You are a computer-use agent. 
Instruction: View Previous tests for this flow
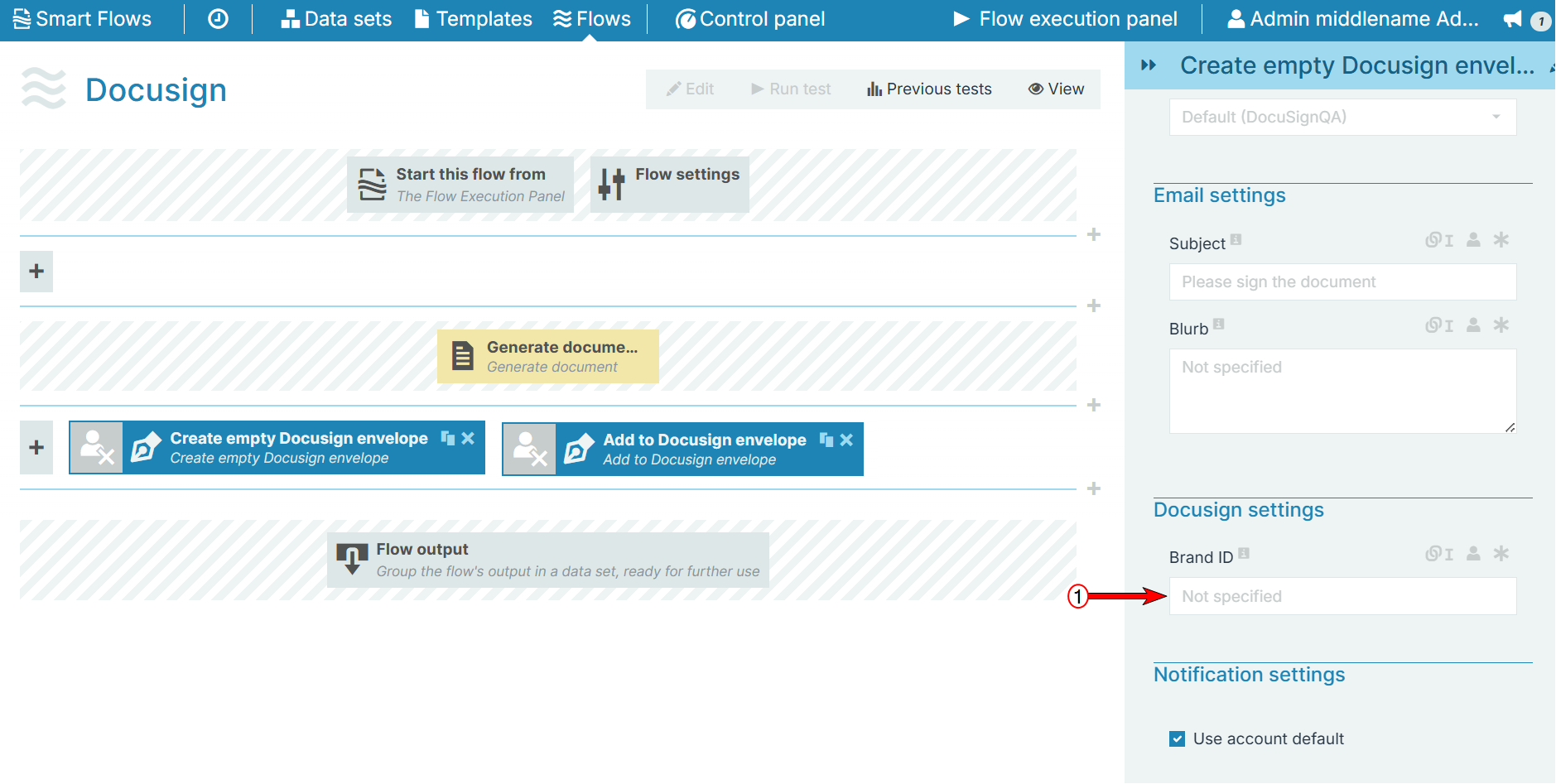[929, 89]
